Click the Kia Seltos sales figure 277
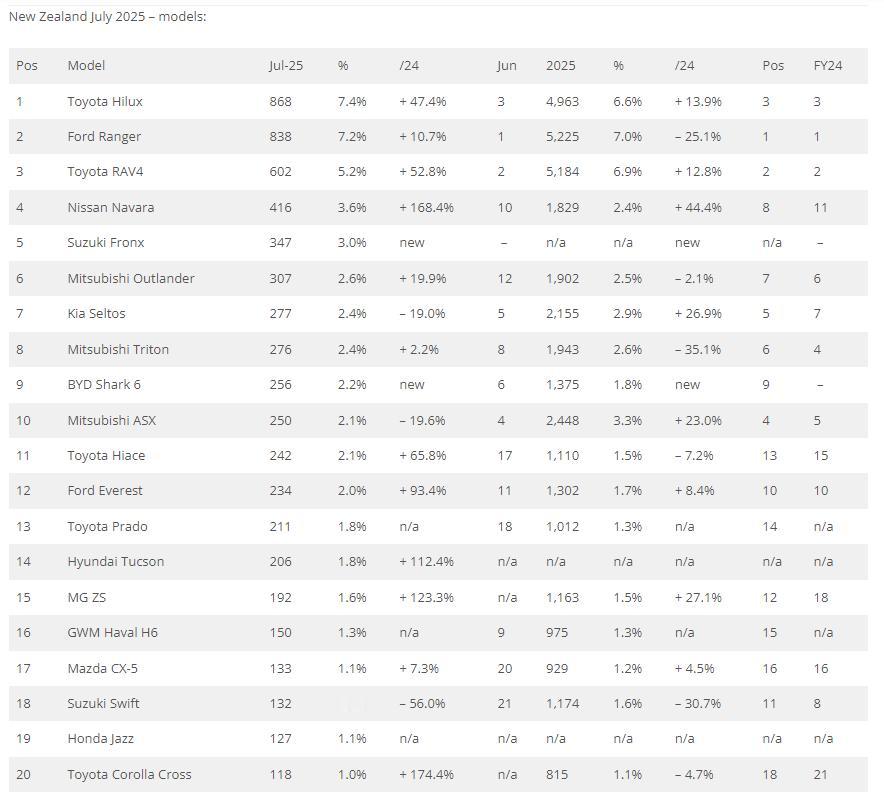 (x=280, y=313)
